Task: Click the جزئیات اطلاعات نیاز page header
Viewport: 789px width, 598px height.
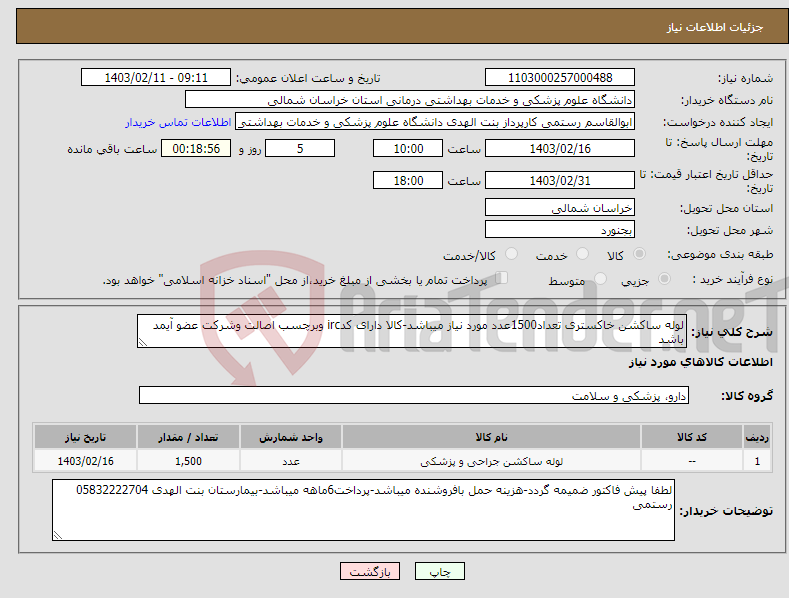Action: pyautogui.click(x=715, y=27)
